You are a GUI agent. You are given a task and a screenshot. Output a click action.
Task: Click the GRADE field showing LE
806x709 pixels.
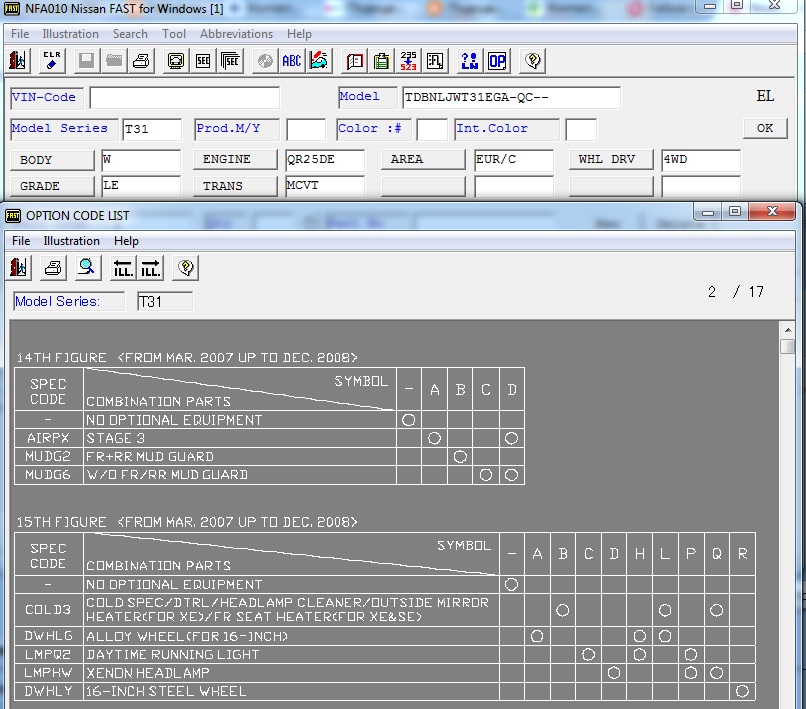click(141, 186)
